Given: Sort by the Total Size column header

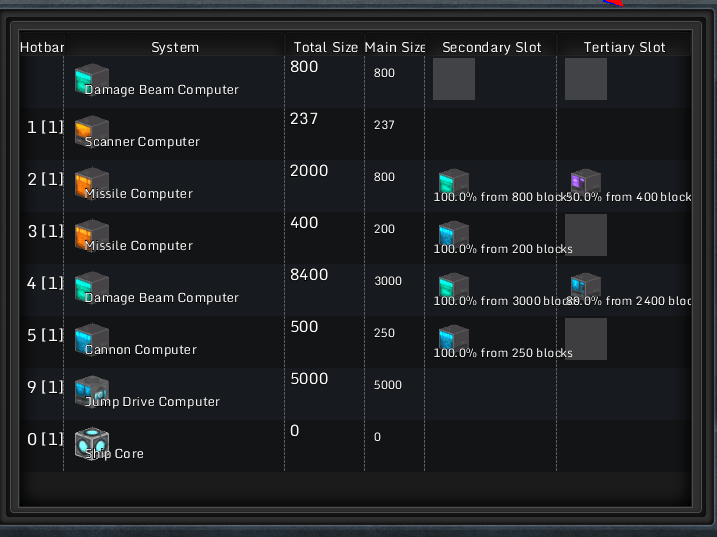Looking at the screenshot, I should (x=325, y=47).
